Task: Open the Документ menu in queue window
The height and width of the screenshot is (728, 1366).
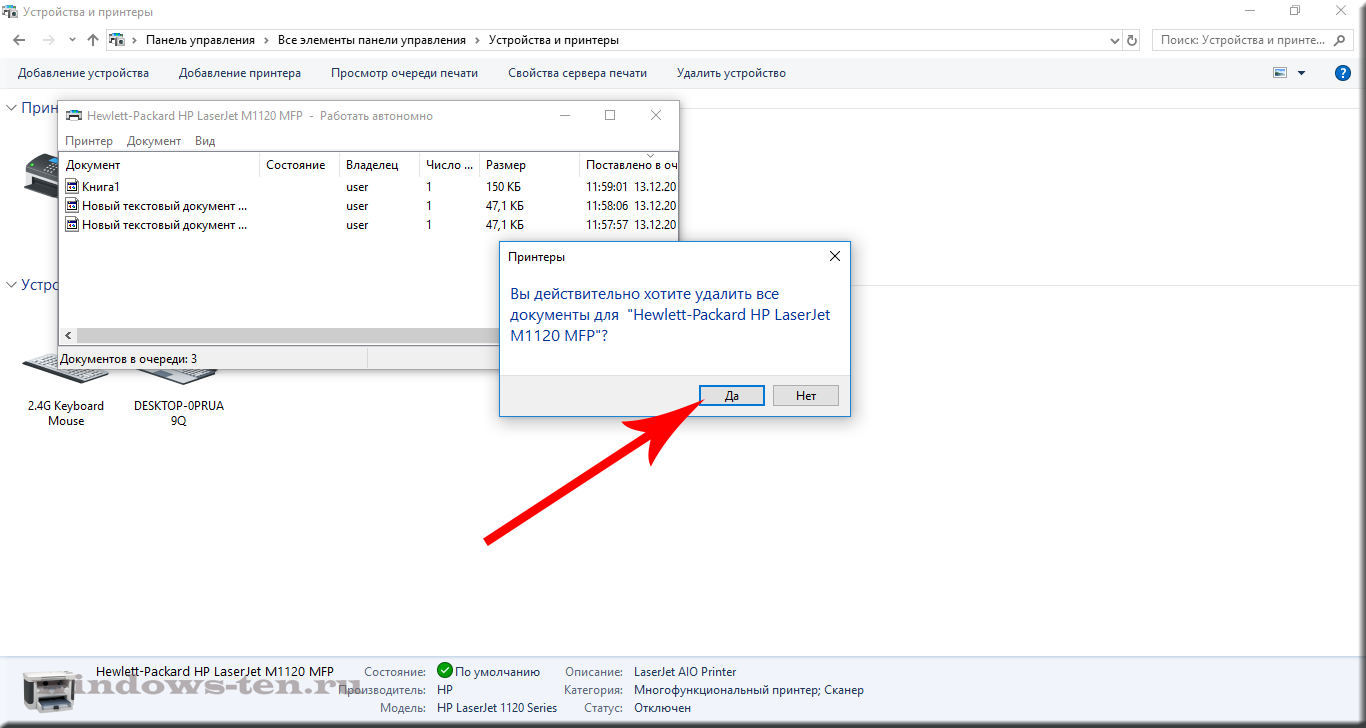Action: tap(154, 141)
